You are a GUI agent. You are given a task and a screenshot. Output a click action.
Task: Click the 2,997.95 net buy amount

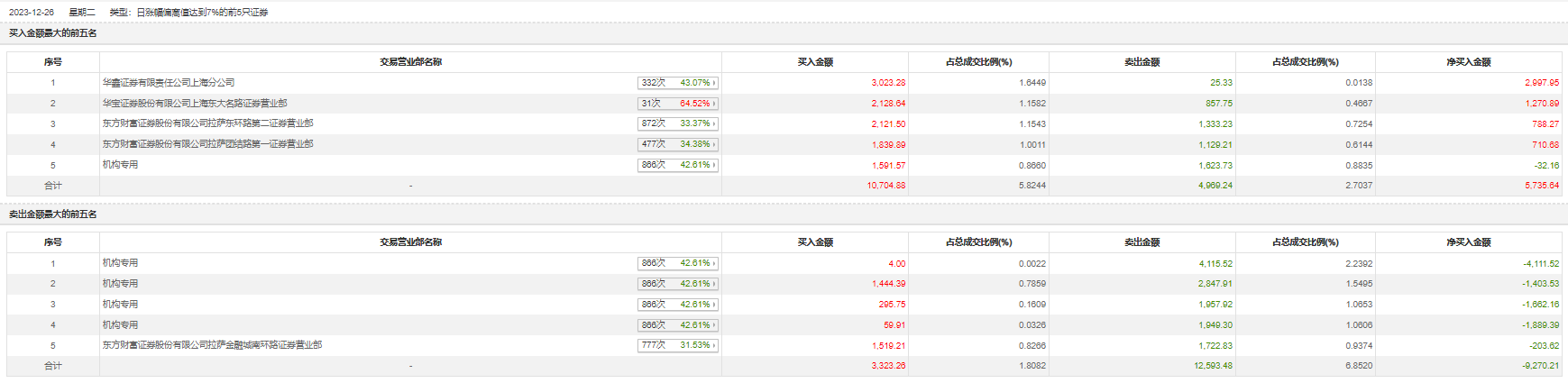tap(1541, 83)
